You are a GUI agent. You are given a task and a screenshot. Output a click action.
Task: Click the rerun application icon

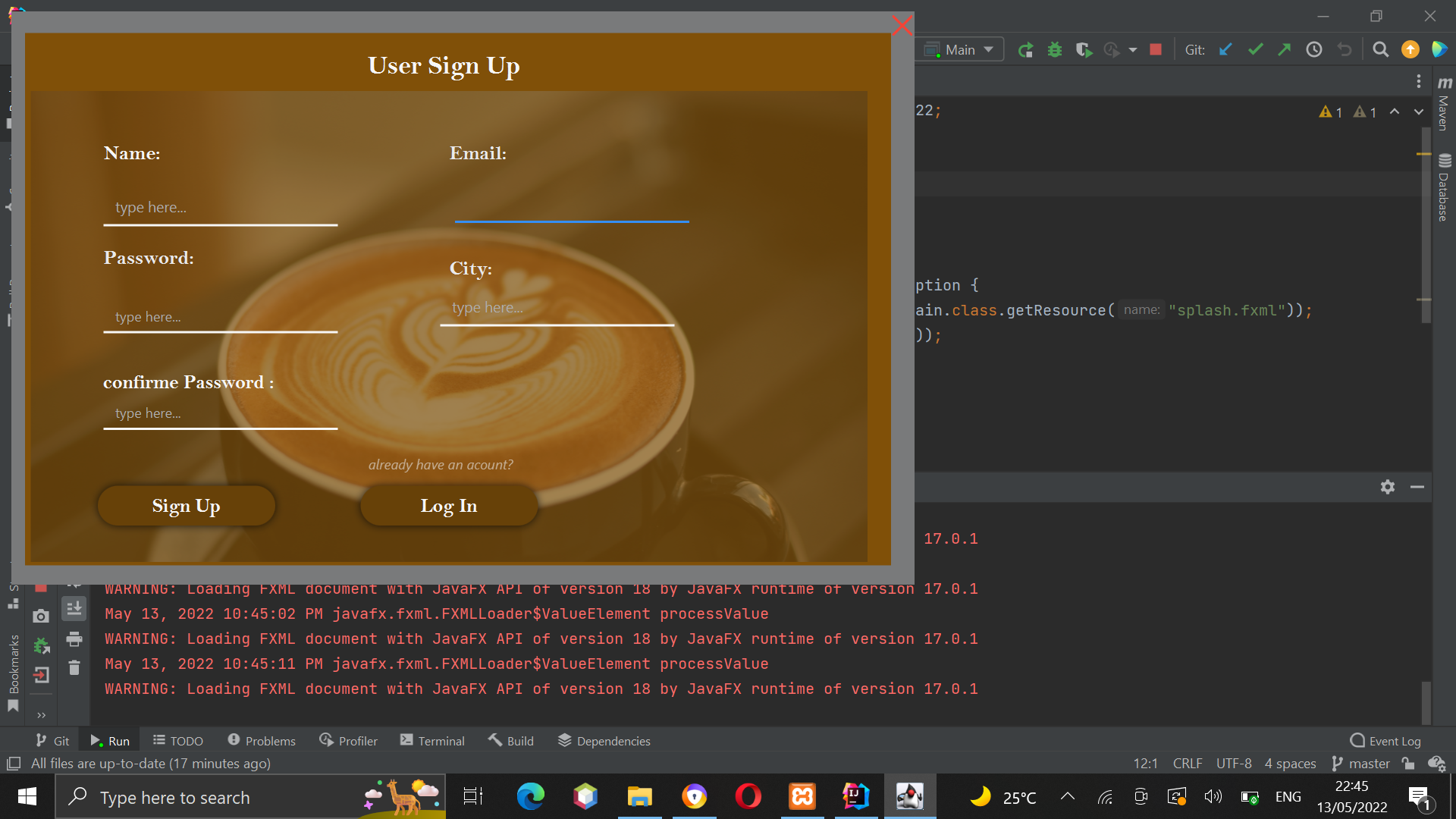[1026, 49]
